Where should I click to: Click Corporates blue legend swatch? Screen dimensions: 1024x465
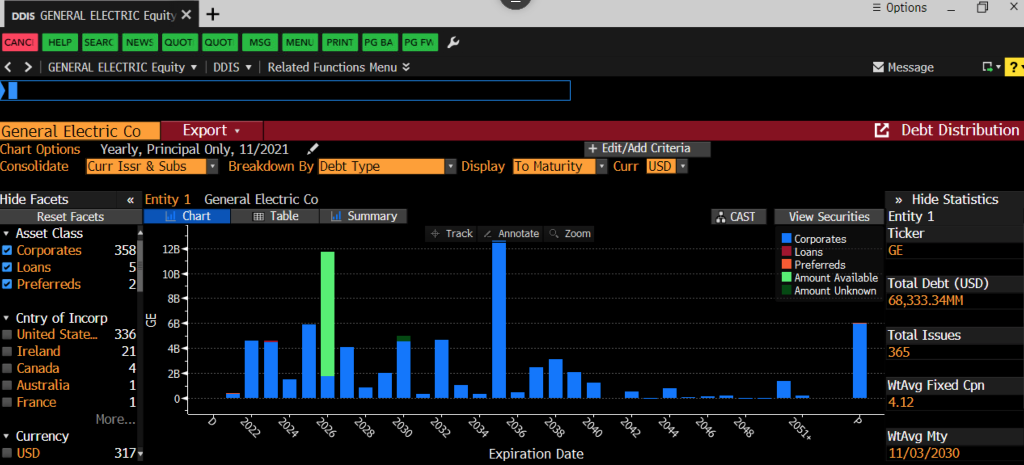tap(786, 240)
